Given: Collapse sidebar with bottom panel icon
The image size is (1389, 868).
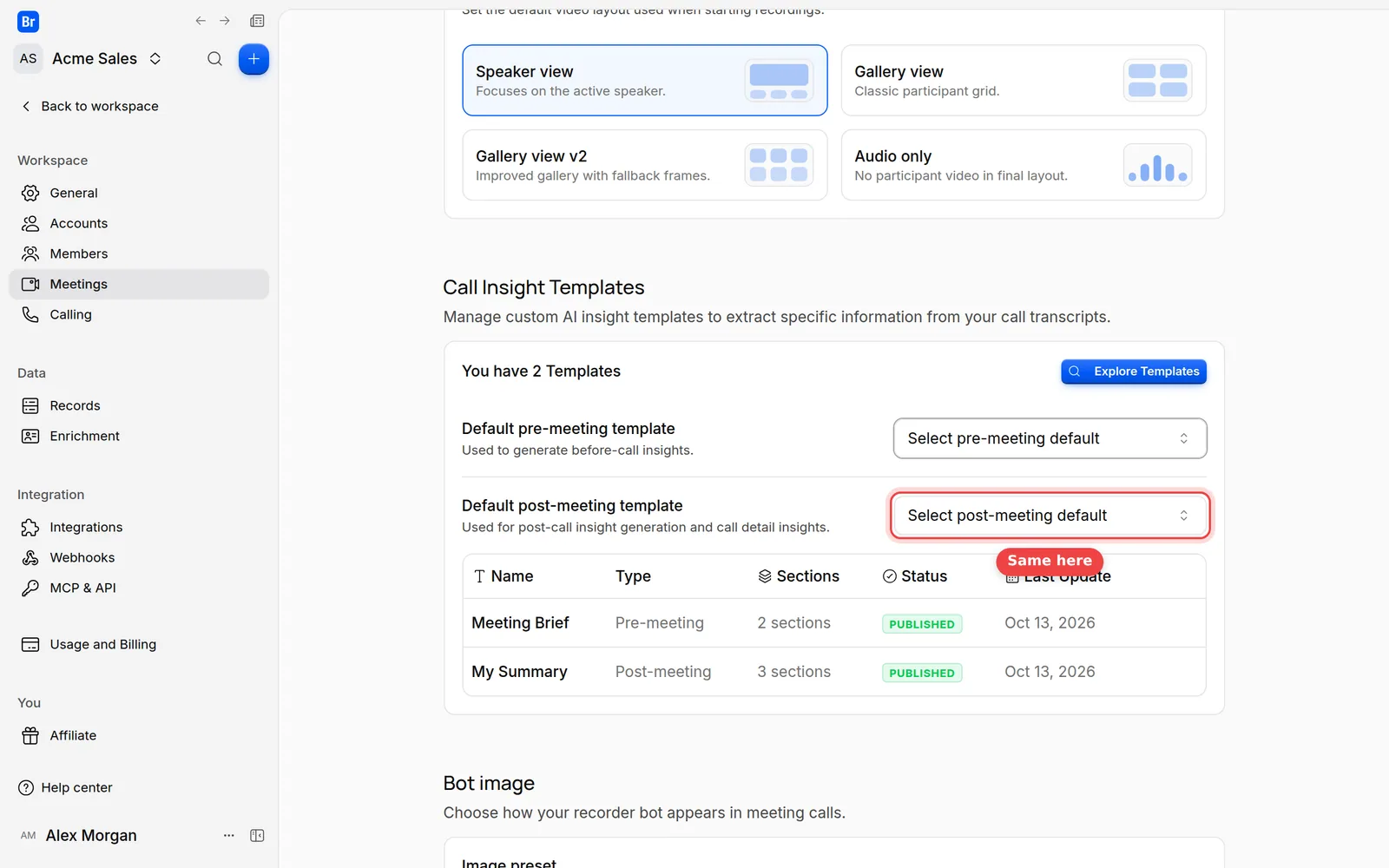Looking at the screenshot, I should click(x=257, y=835).
